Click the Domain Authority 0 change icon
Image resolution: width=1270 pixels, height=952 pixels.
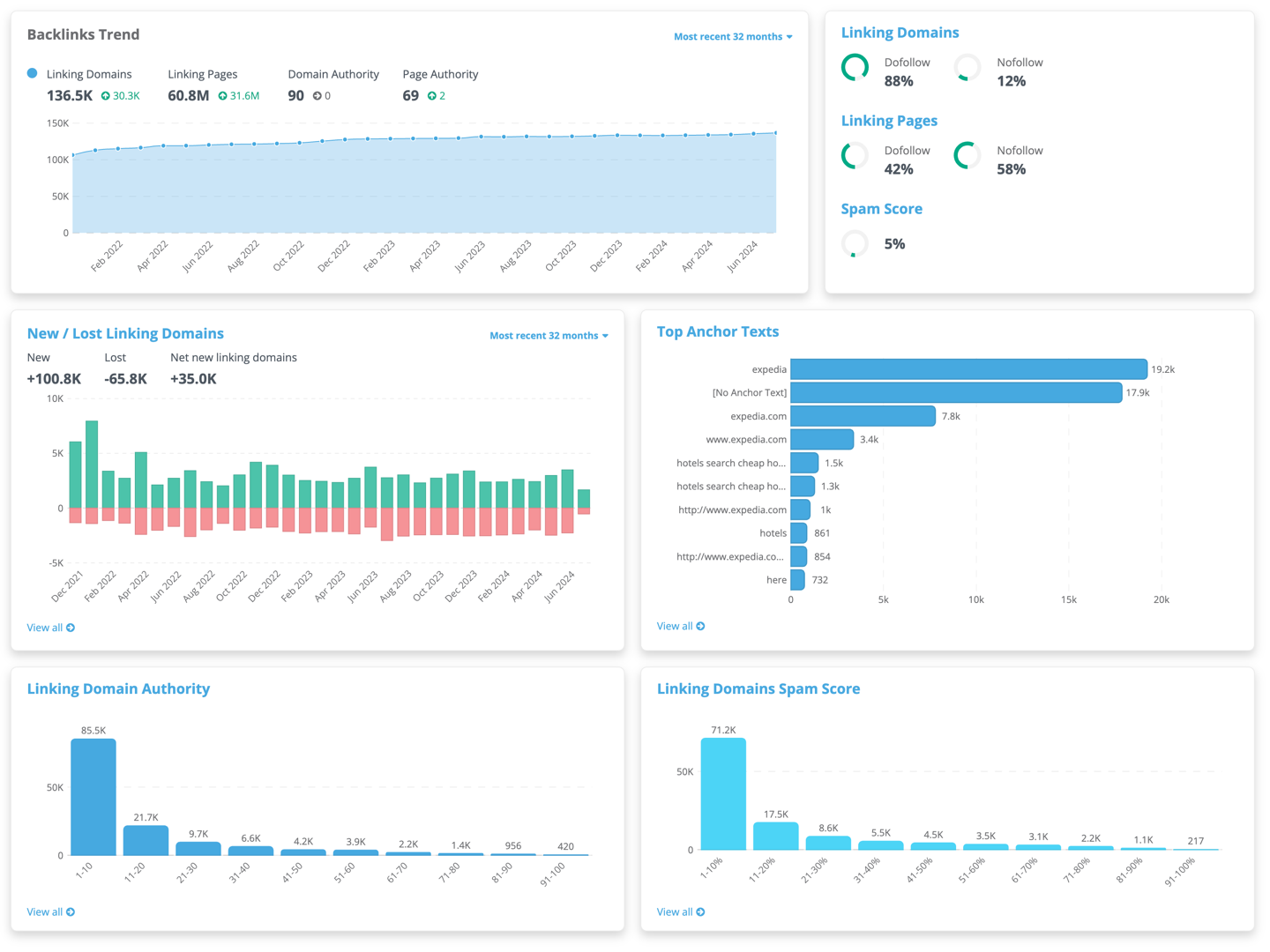[x=317, y=96]
